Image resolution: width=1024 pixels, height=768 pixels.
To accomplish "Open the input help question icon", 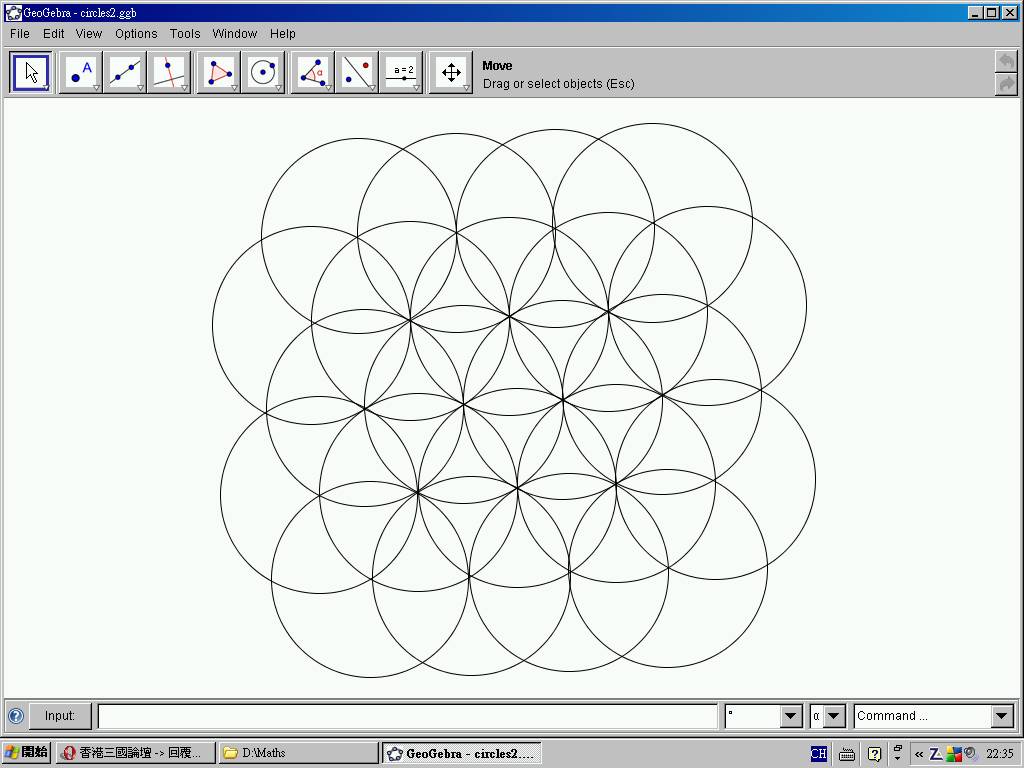I will (16, 716).
